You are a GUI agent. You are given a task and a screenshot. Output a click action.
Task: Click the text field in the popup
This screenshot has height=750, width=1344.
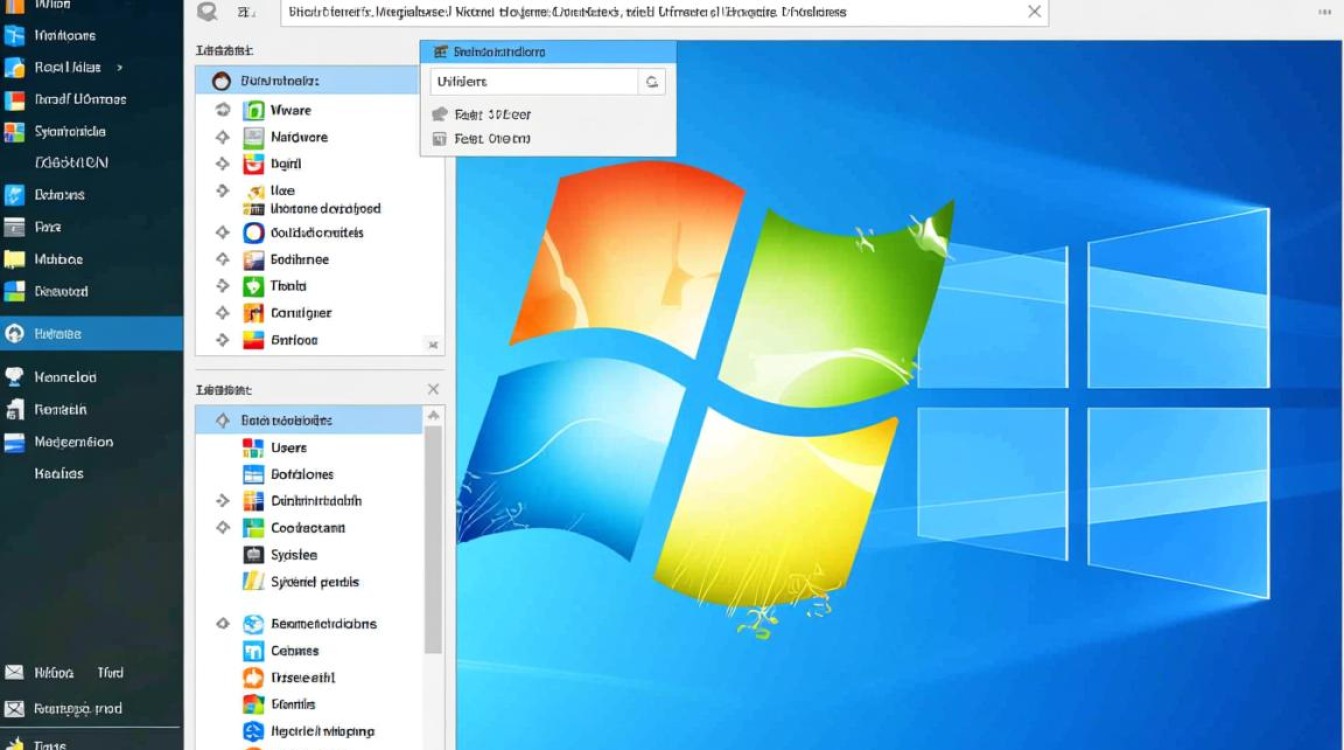click(534, 82)
